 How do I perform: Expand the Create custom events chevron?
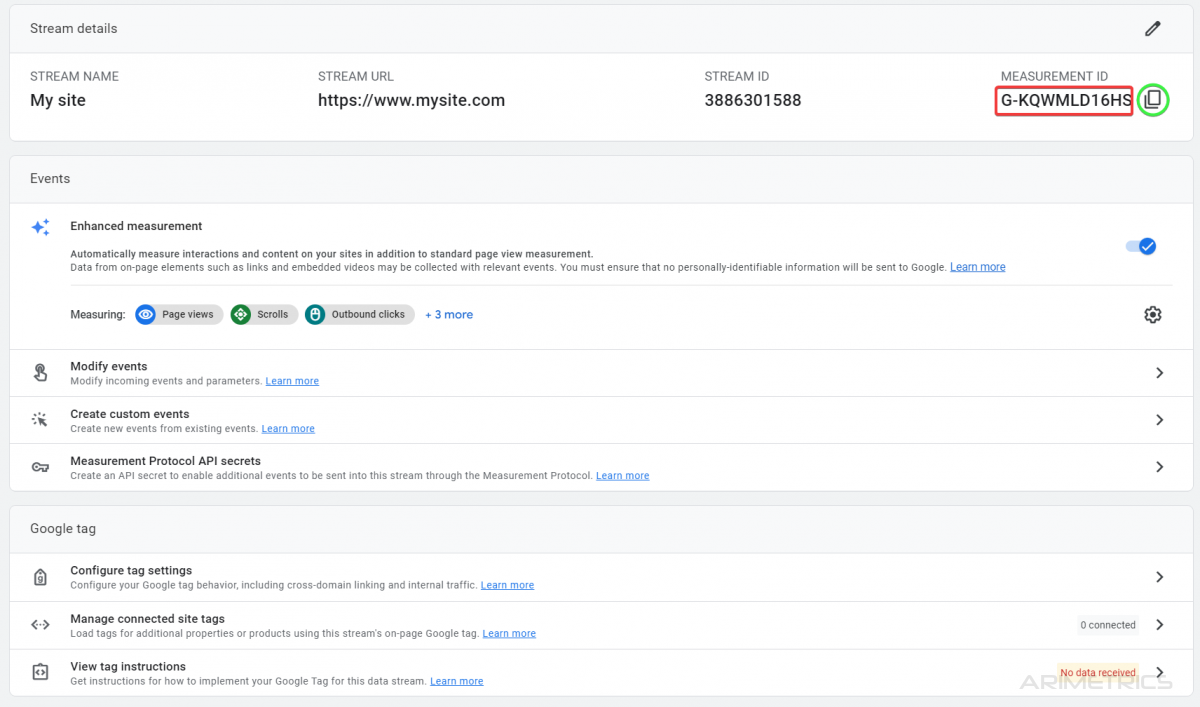[x=1159, y=420]
